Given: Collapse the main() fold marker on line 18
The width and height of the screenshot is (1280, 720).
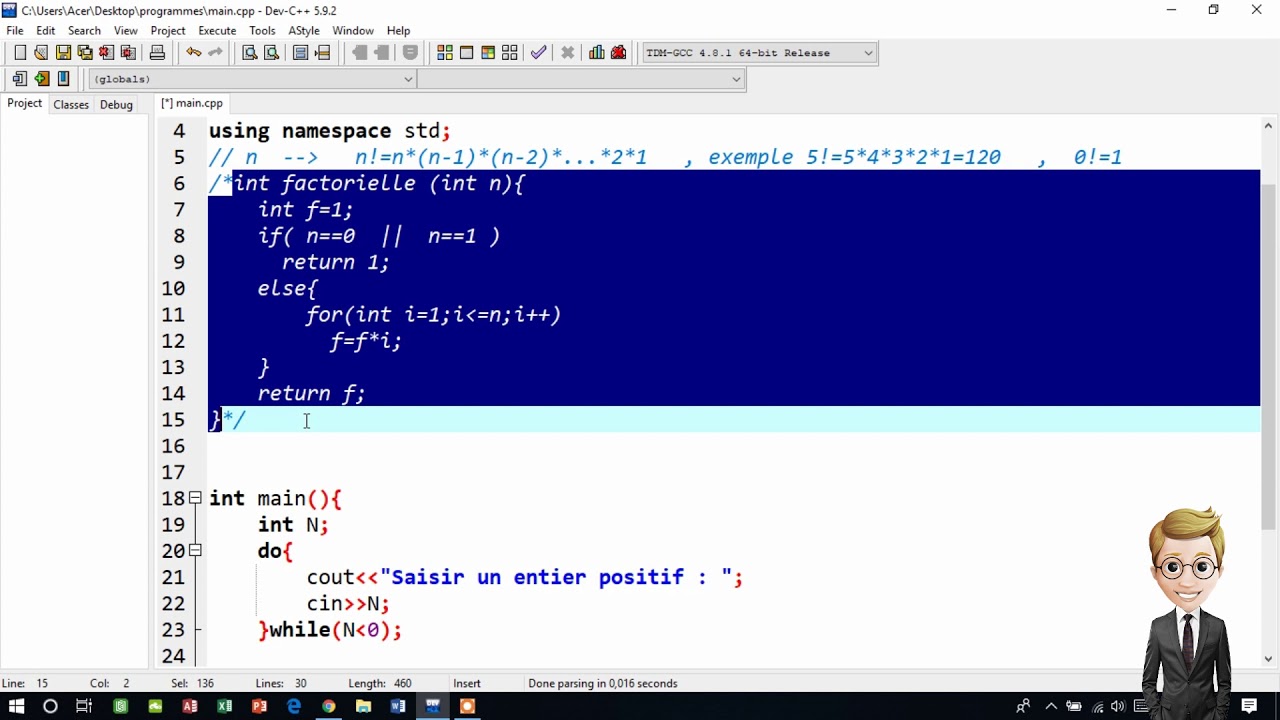Looking at the screenshot, I should pos(195,498).
